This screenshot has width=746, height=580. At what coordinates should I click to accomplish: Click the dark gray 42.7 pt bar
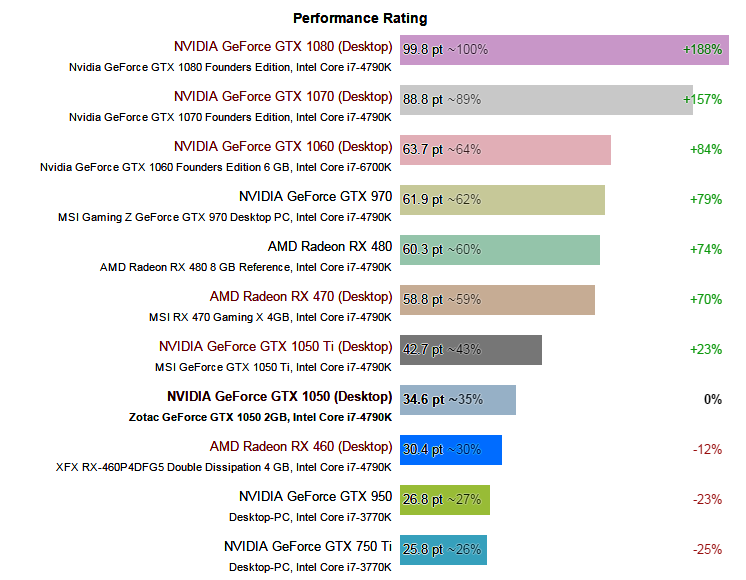click(x=471, y=350)
